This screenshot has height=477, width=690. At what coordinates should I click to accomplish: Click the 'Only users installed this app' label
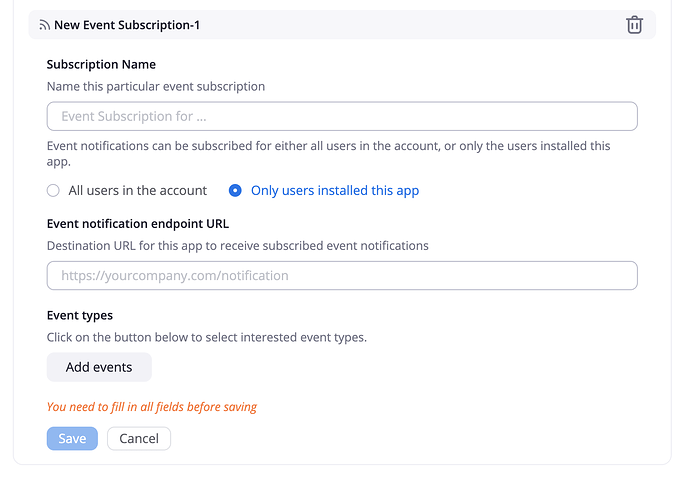point(334,190)
